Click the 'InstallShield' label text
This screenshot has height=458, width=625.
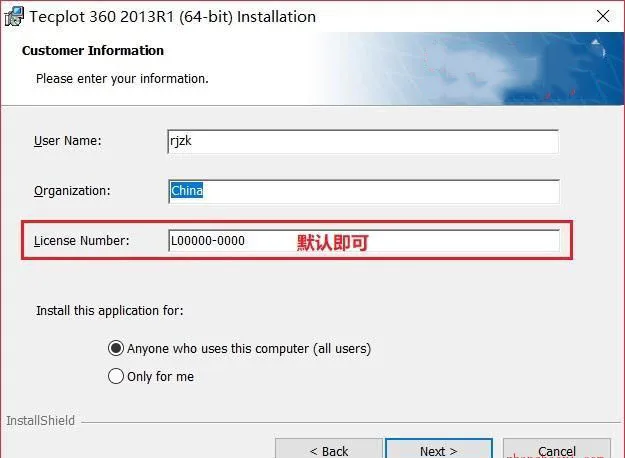41,421
